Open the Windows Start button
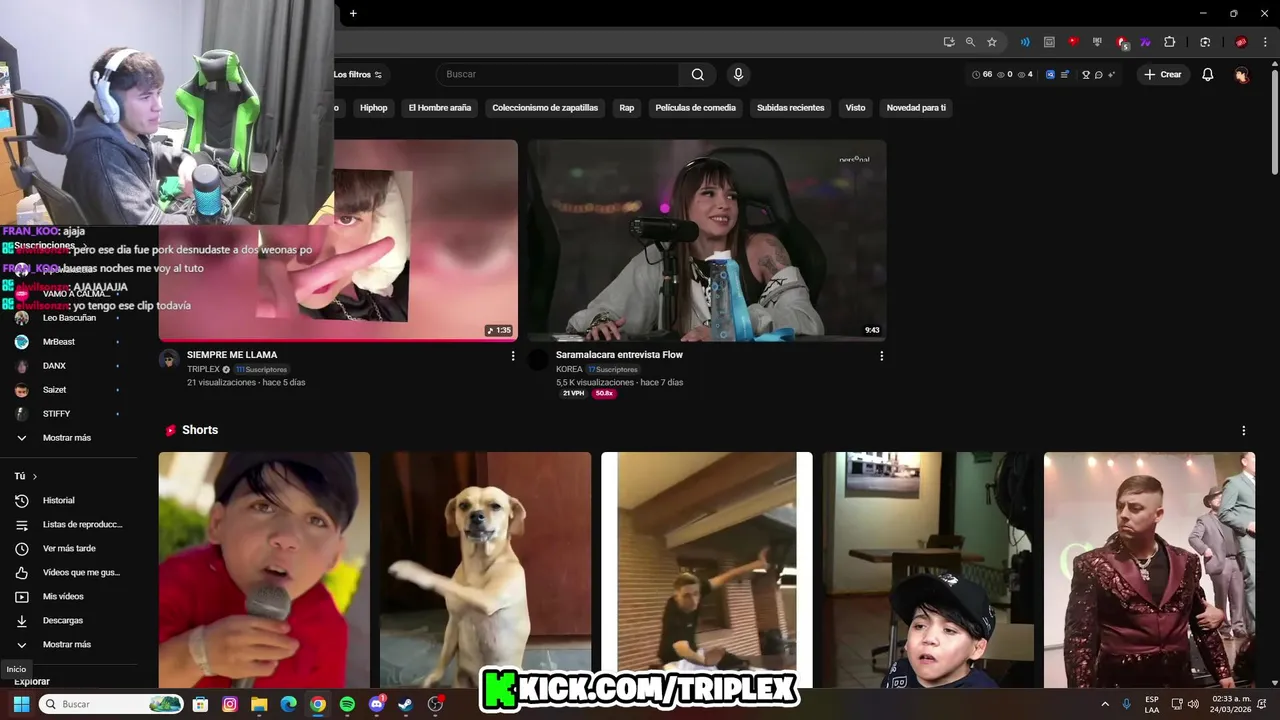 point(21,704)
